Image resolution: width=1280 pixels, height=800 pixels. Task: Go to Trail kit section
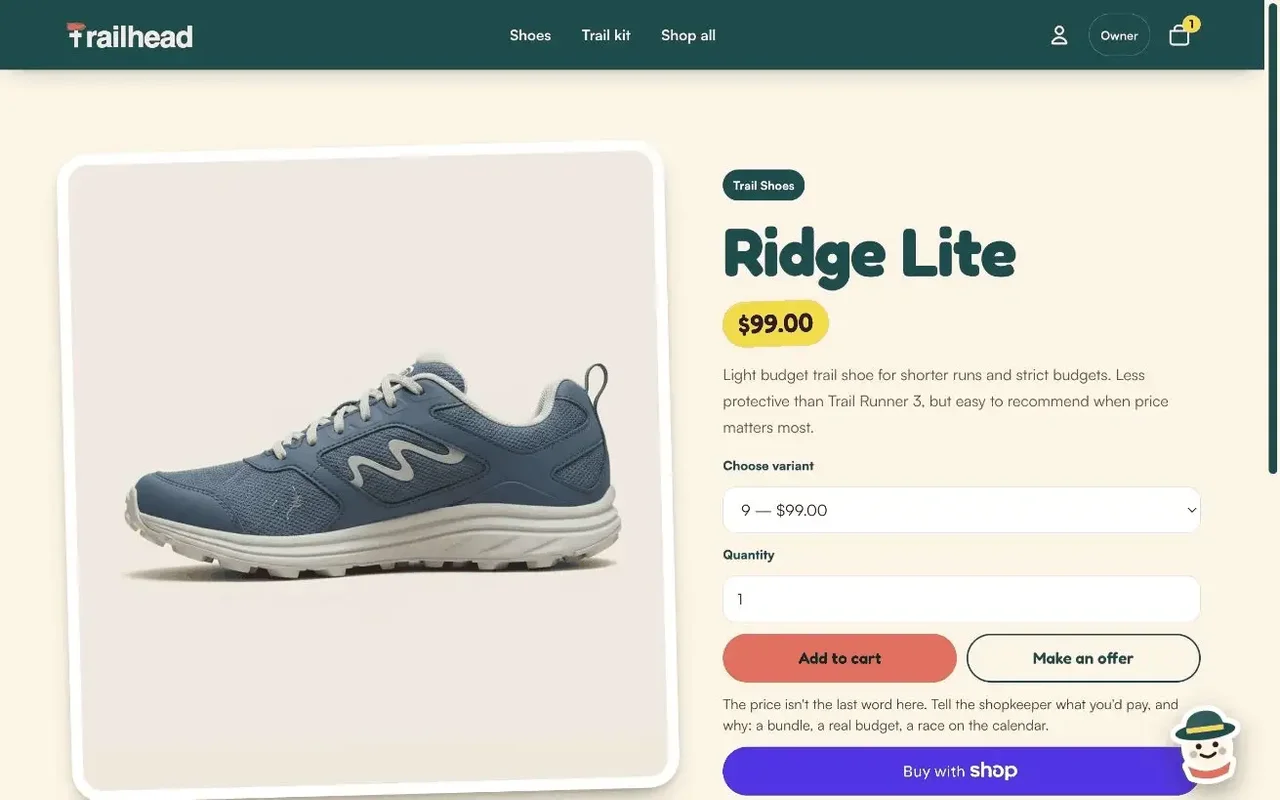coord(606,35)
